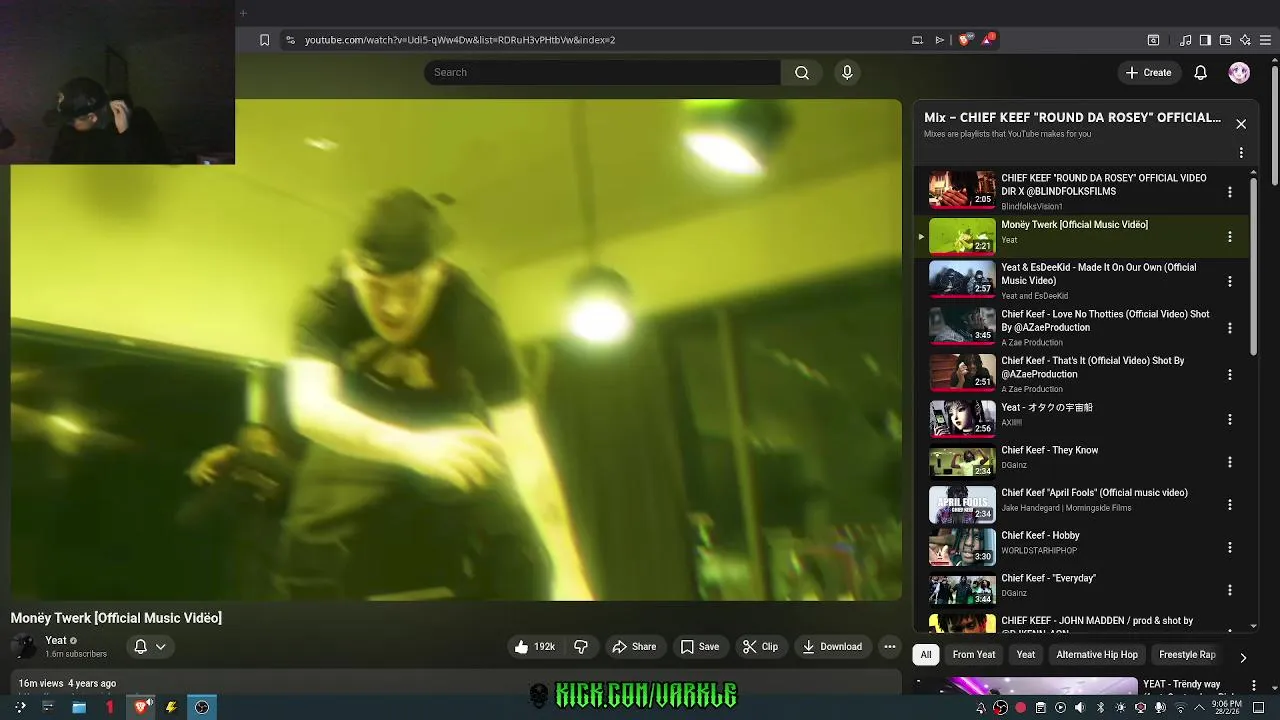Image resolution: width=1280 pixels, height=720 pixels.
Task: Click the Yeat channel avatar below video
Action: pyautogui.click(x=24, y=647)
